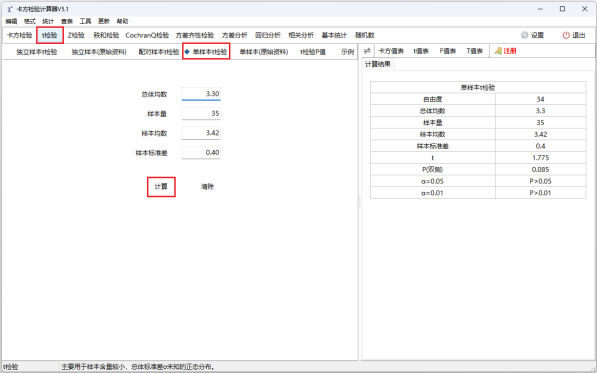Screen dimensions: 597x373
Task: Click the splitter handle between the panels
Action: 359,202
